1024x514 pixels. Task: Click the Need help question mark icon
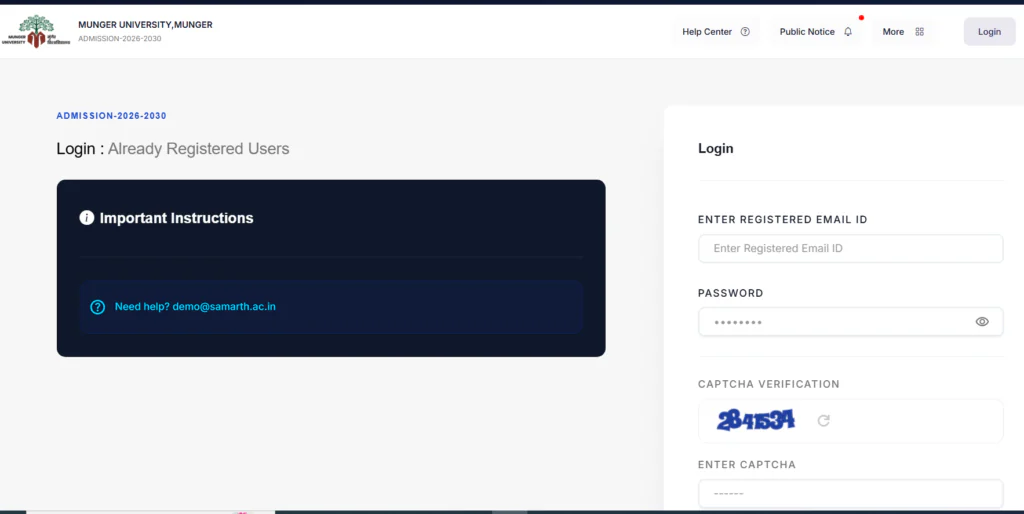point(97,307)
